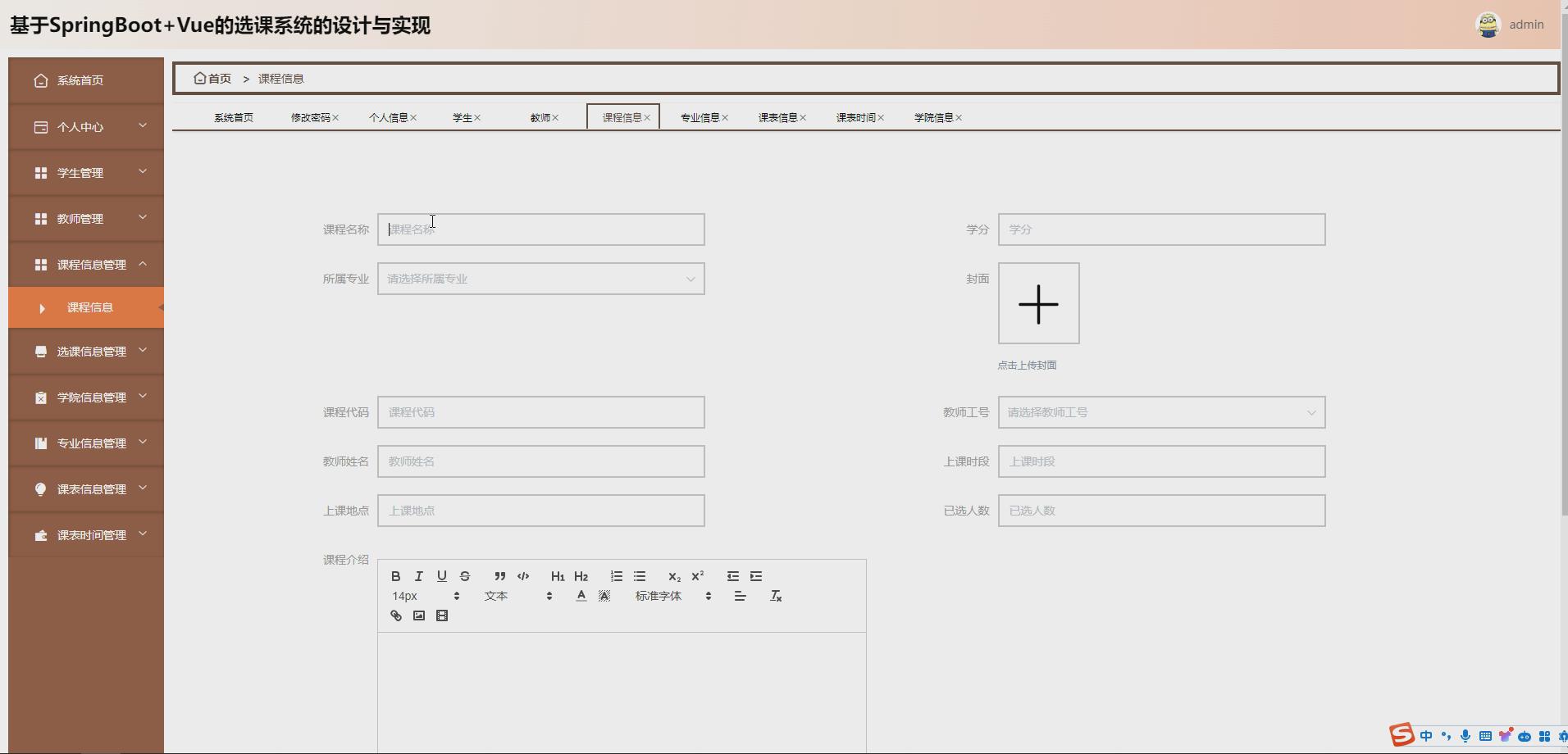Click the 首页 breadcrumb link

(213, 79)
